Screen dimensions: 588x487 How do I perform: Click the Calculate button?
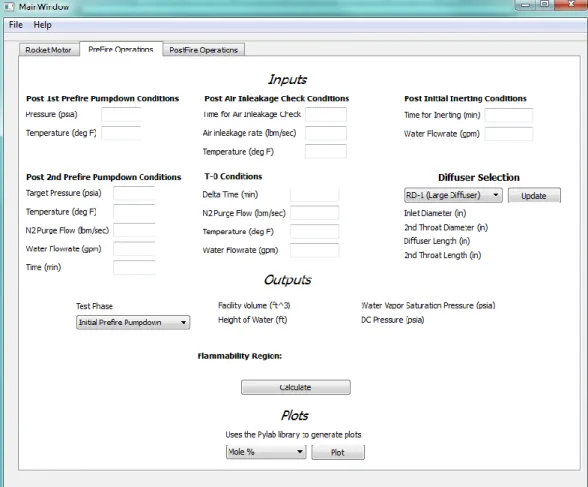coord(296,387)
